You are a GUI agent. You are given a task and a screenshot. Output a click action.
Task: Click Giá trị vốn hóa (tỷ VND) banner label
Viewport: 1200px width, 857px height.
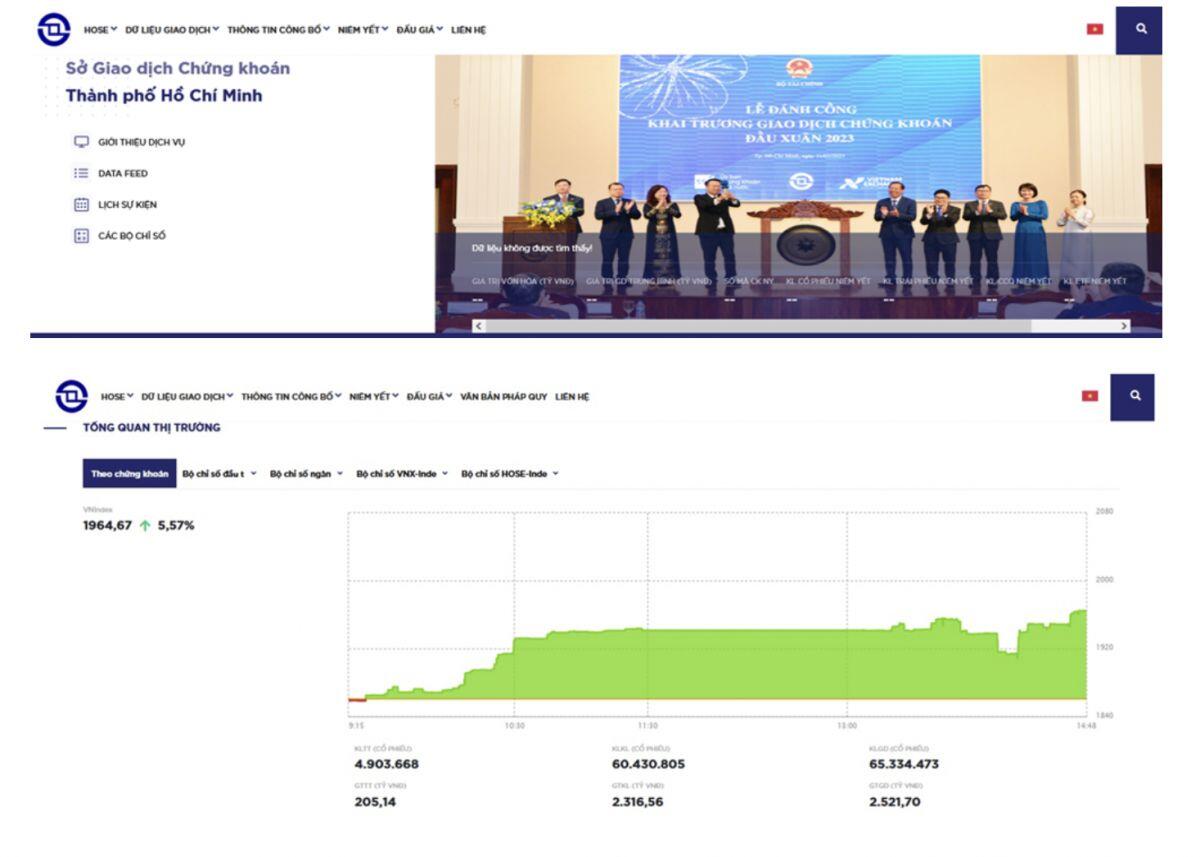click(523, 282)
